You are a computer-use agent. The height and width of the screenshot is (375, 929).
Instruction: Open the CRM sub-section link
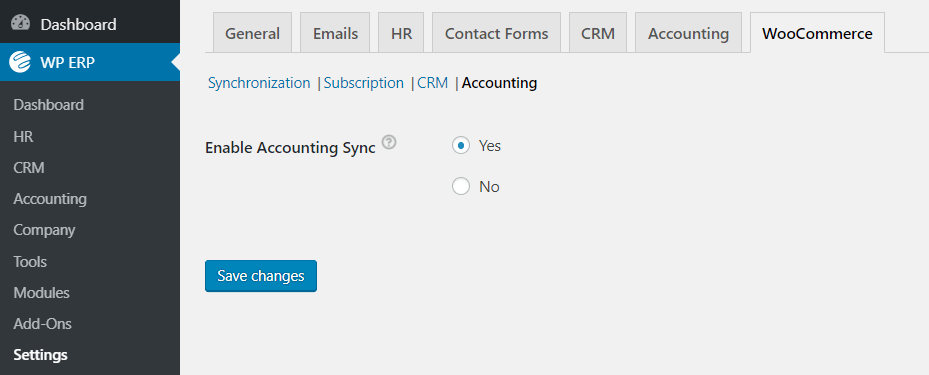coord(433,83)
